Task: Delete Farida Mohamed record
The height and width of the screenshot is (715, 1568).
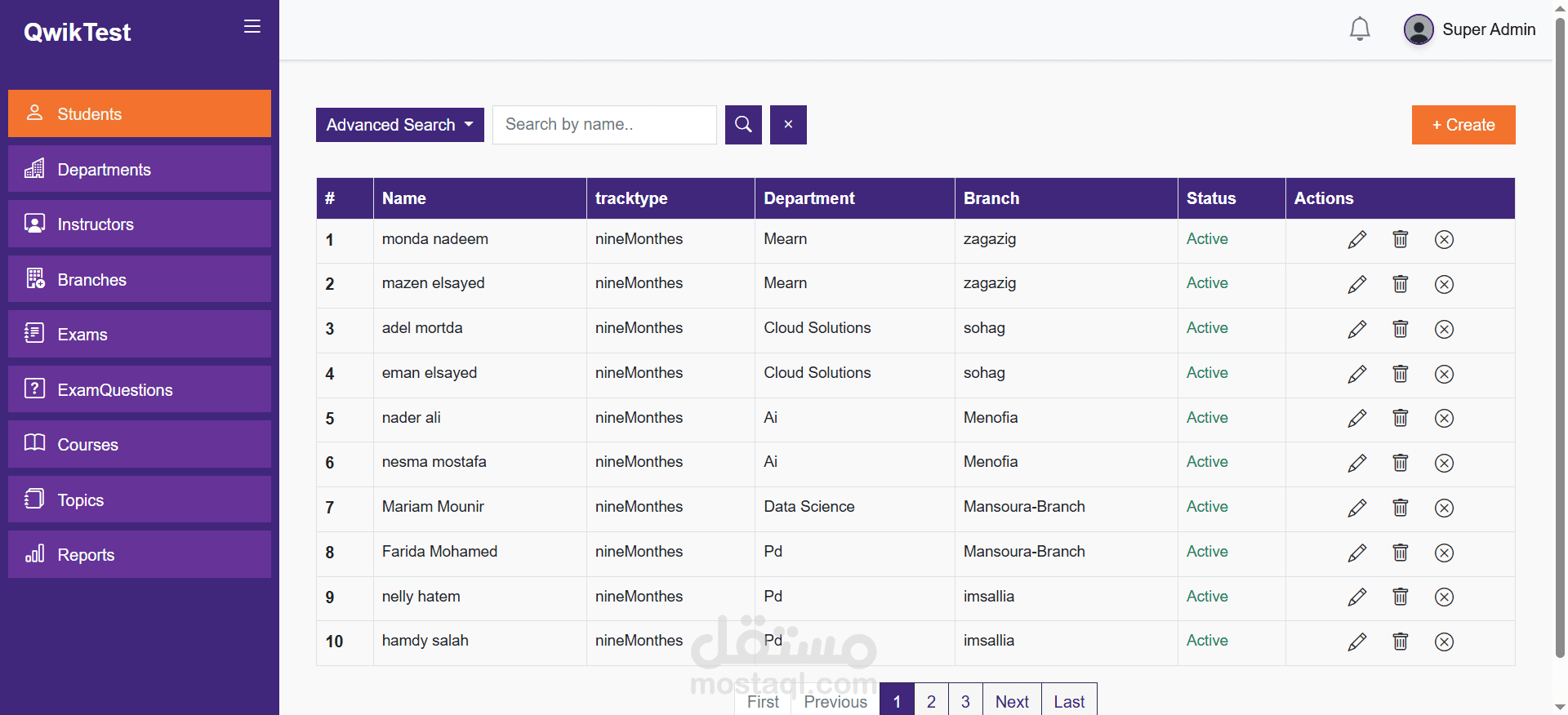Action: tap(1401, 553)
